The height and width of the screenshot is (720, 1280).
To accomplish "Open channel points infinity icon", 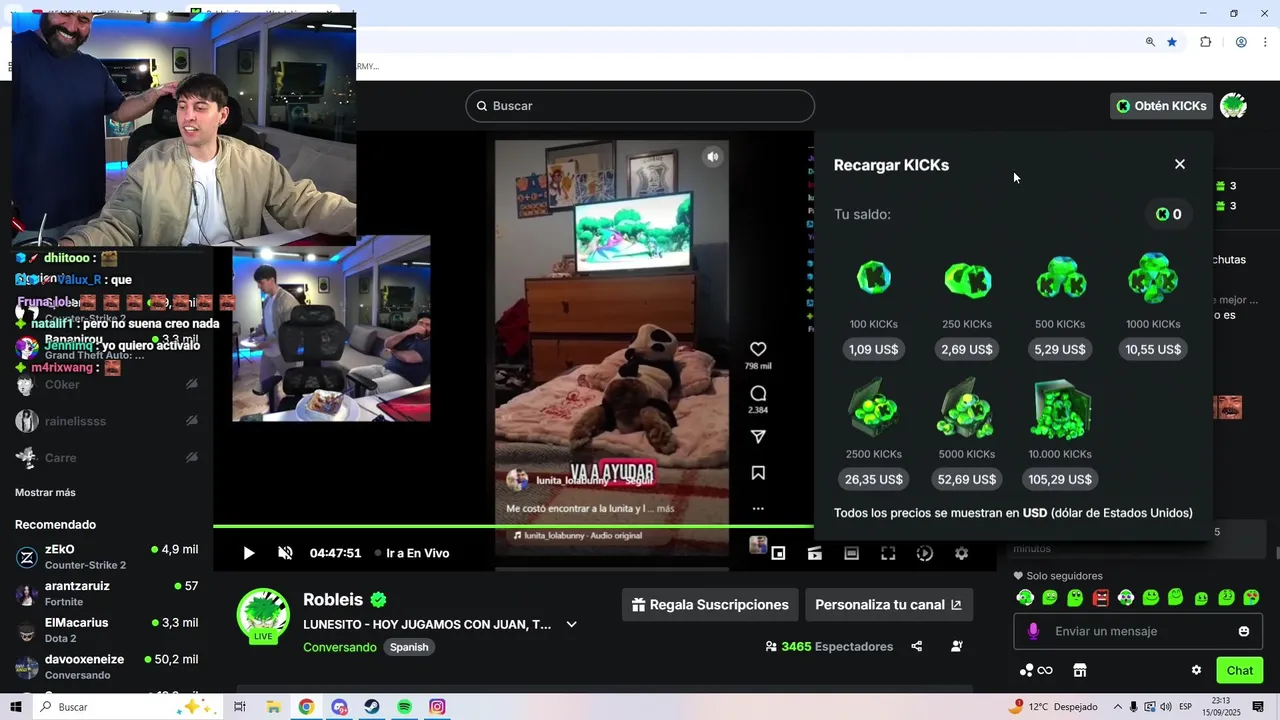I will [x=1036, y=670].
